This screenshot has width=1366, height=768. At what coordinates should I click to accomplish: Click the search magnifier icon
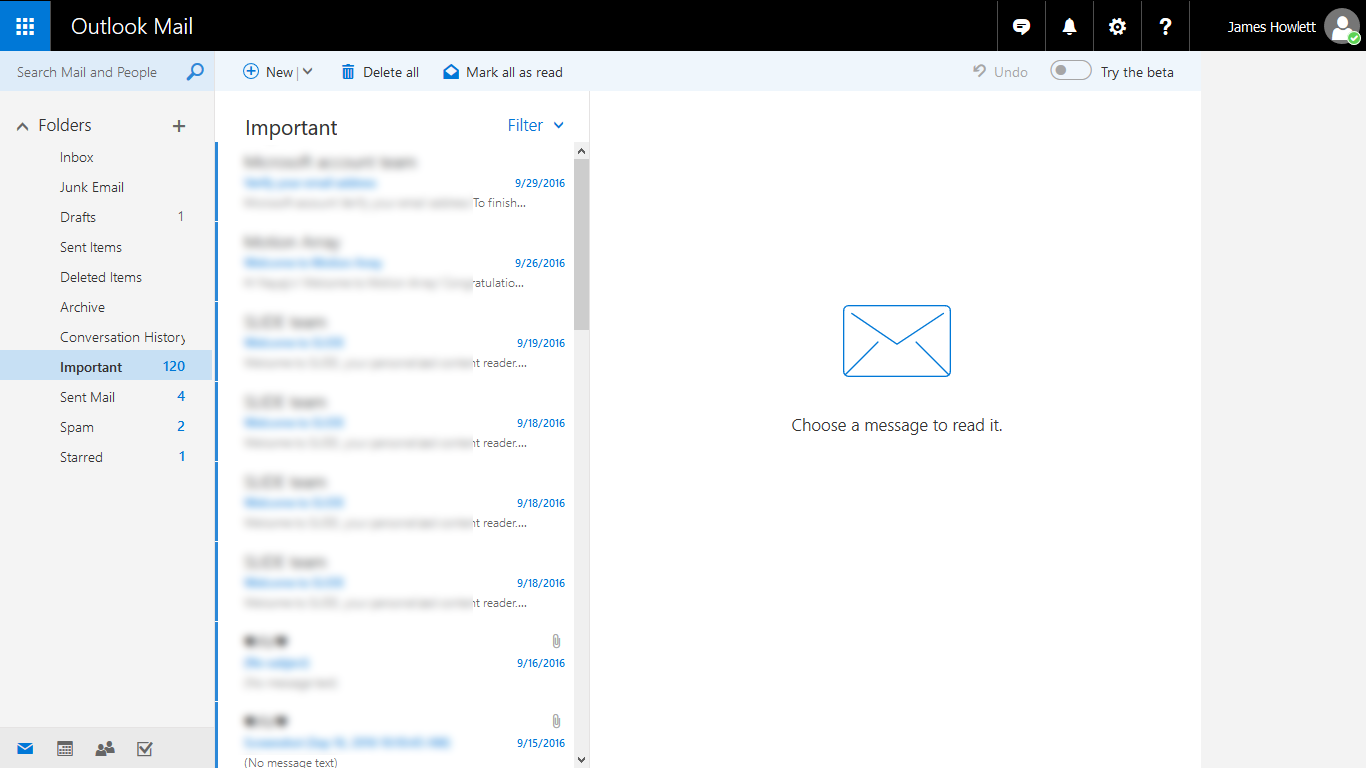pyautogui.click(x=195, y=72)
